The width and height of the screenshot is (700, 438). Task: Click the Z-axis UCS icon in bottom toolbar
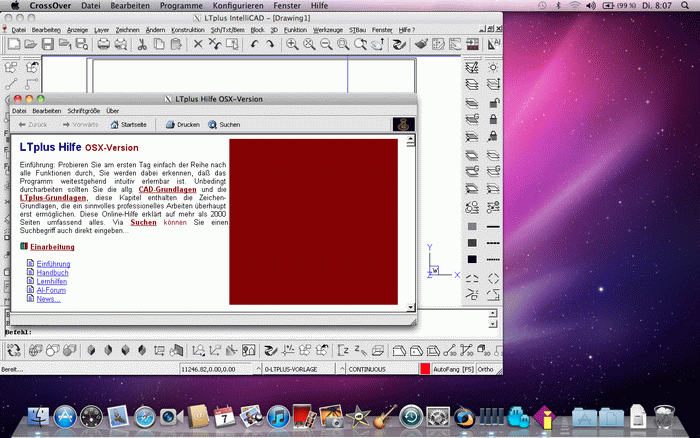tap(343, 350)
